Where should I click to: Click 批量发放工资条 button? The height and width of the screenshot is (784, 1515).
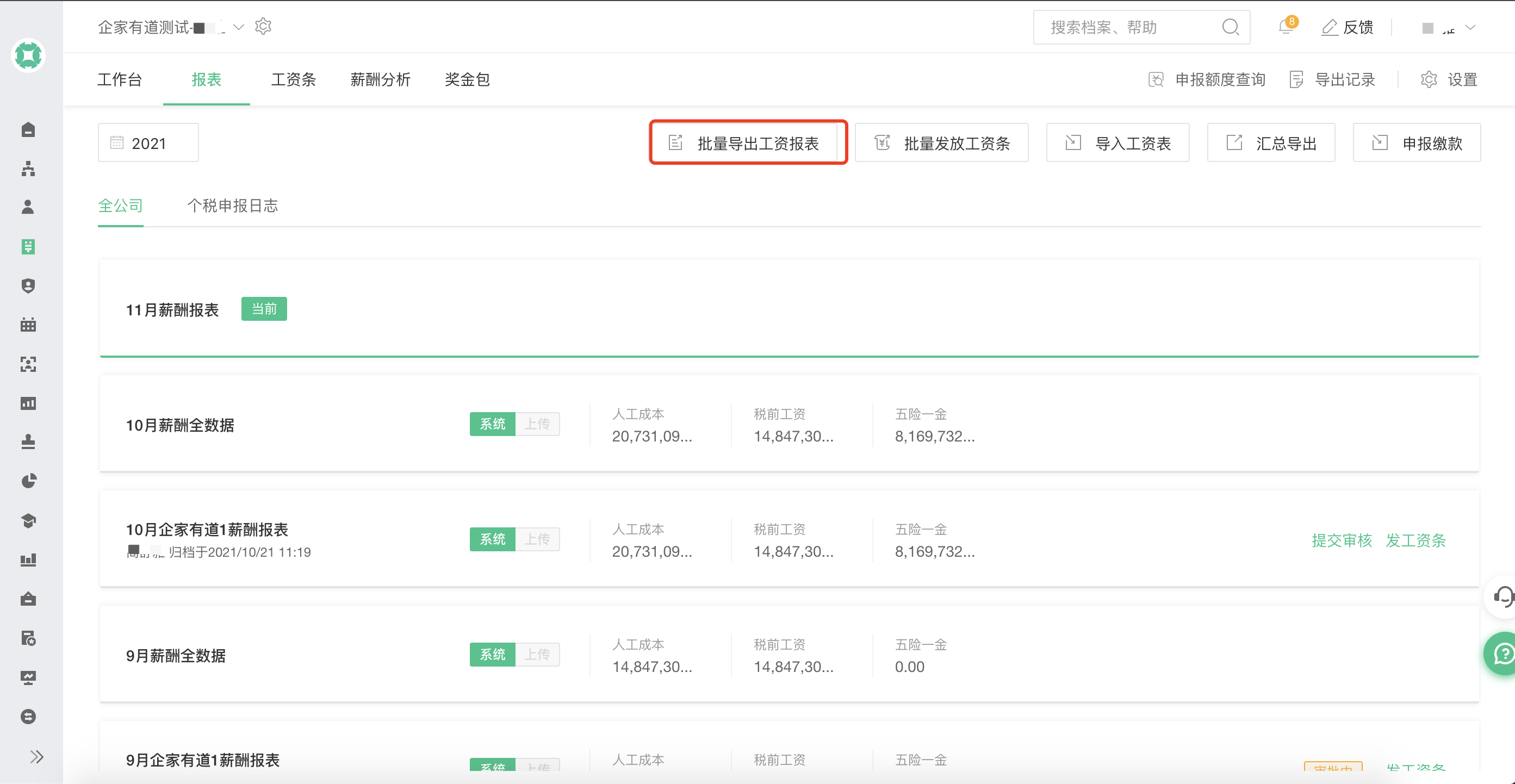pyautogui.click(x=942, y=143)
